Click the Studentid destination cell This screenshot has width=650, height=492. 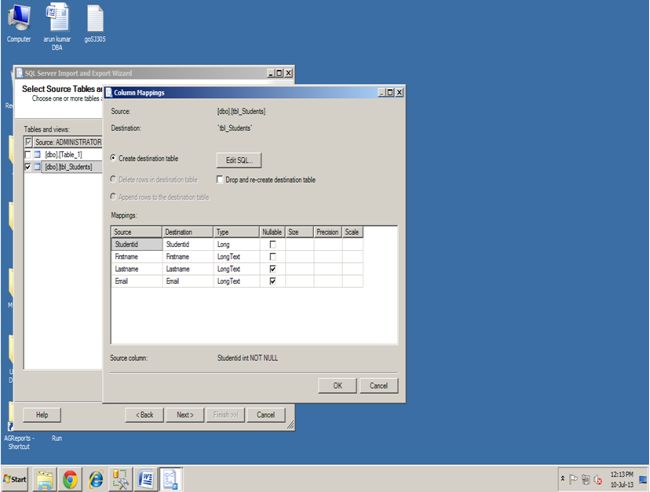[x=188, y=244]
